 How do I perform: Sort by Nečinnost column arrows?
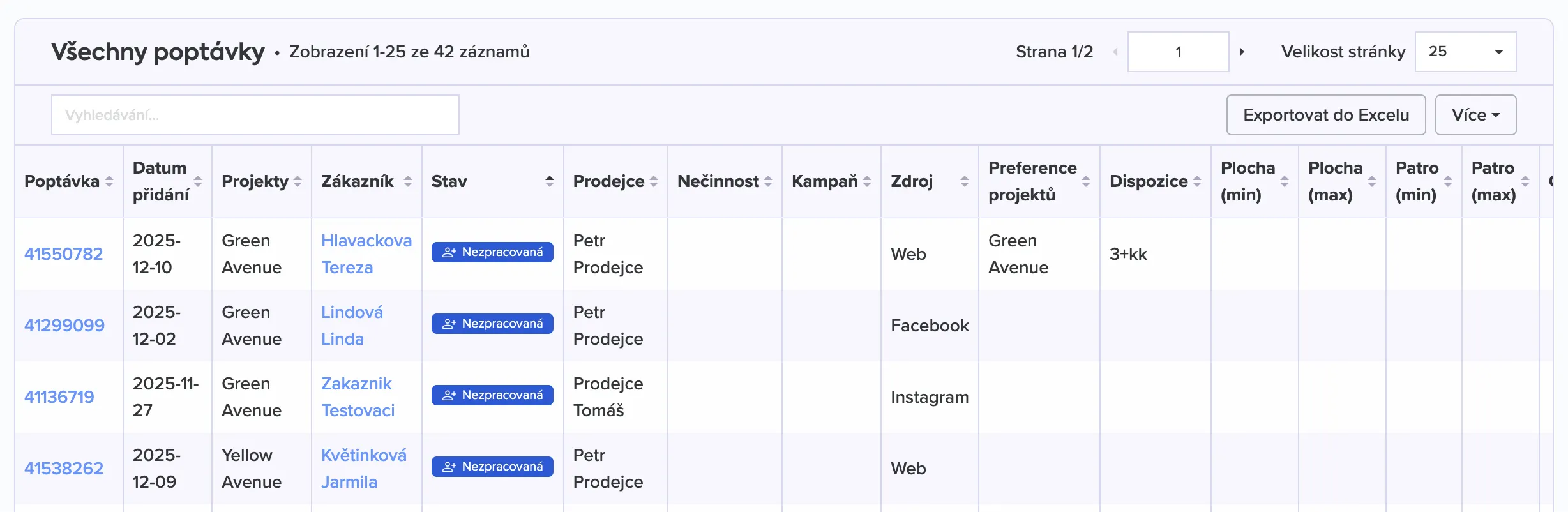[768, 182]
